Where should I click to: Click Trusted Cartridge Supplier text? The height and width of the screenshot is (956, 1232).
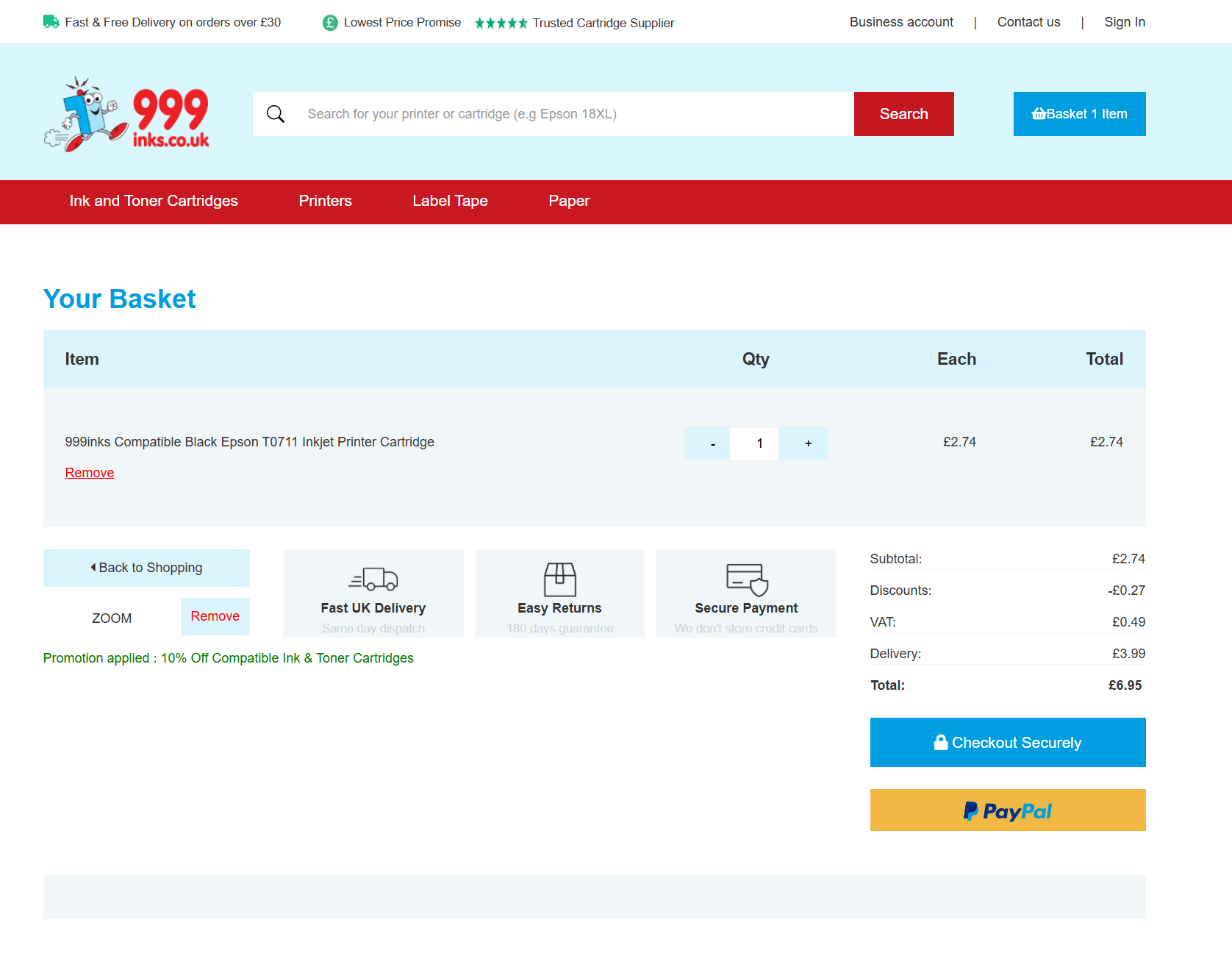pyautogui.click(x=604, y=23)
